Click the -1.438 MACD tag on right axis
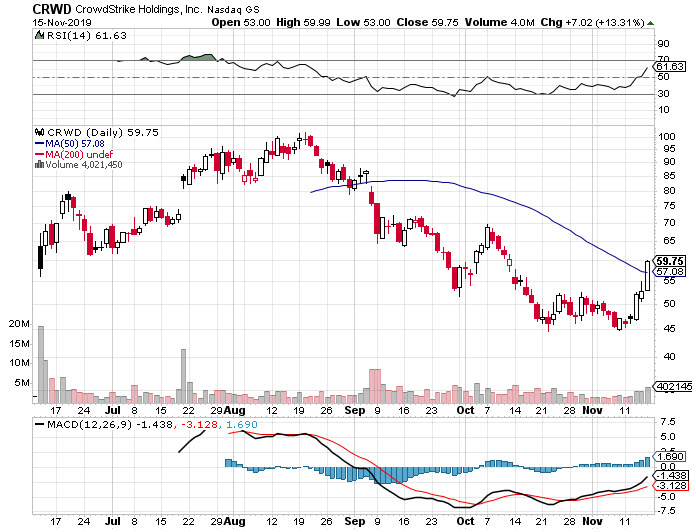Viewport: 696px width, 532px height. 672,476
